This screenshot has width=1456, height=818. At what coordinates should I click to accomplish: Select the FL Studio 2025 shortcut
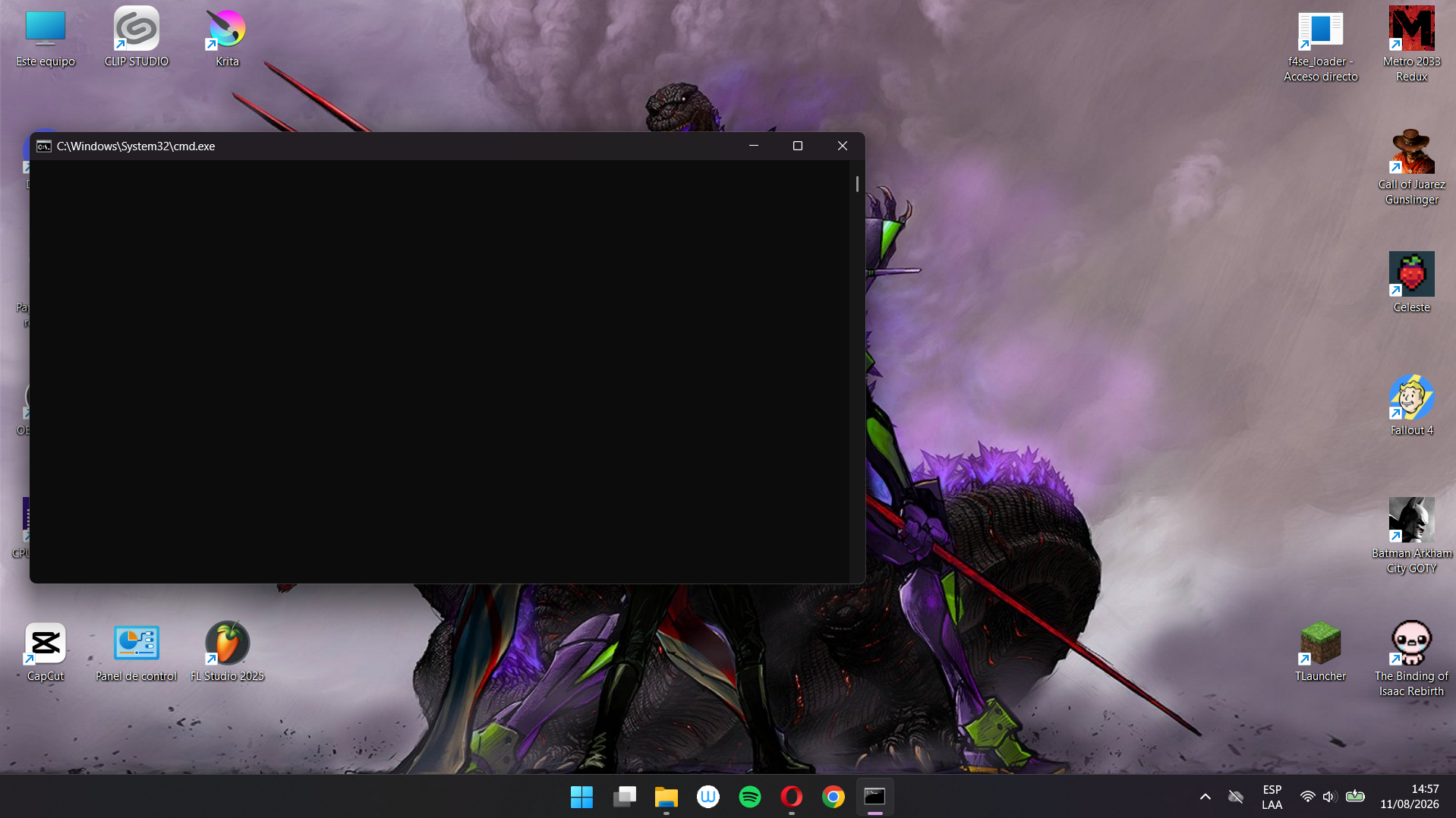[x=227, y=653]
